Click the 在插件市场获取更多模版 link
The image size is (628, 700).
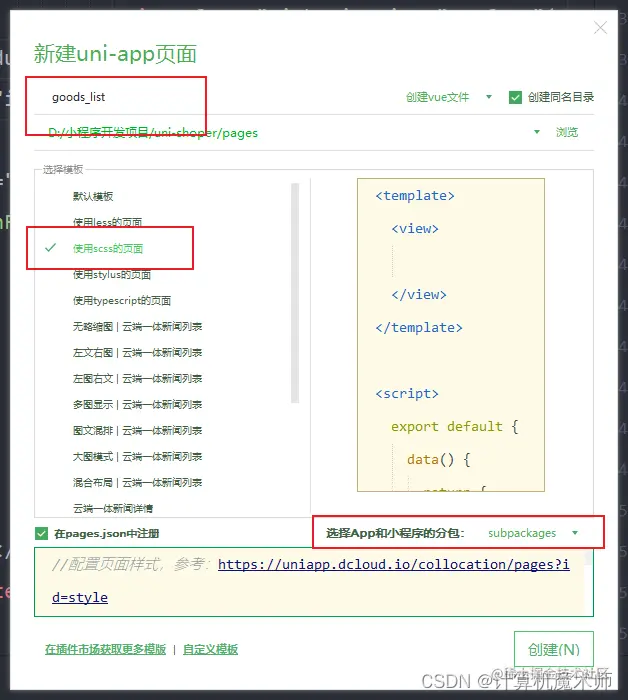pos(105,649)
